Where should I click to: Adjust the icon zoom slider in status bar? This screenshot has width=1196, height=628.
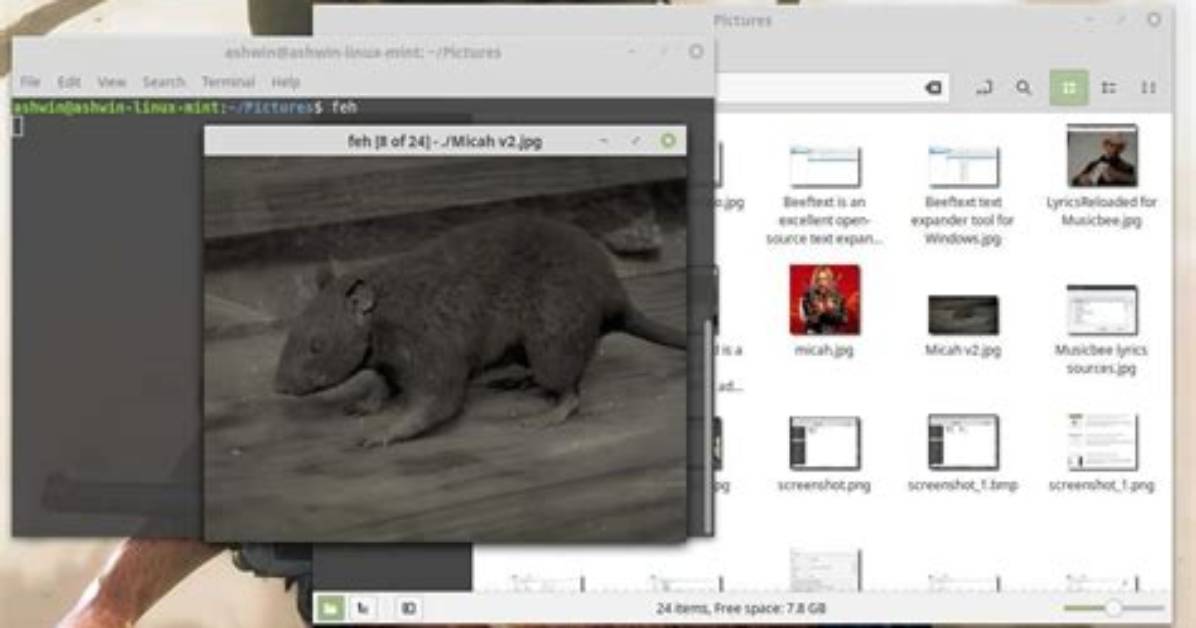(x=1114, y=608)
